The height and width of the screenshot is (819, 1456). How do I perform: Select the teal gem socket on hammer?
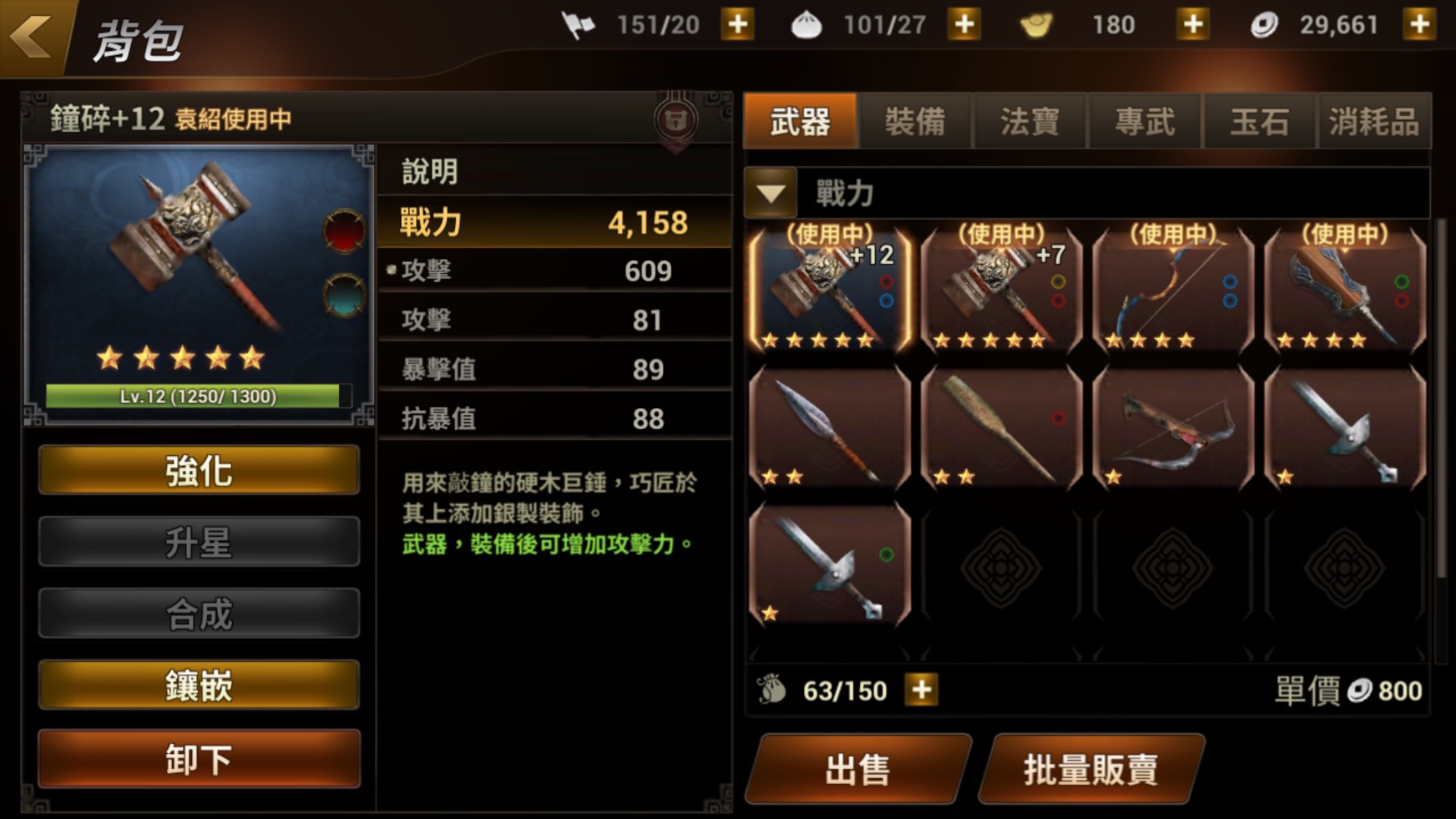pyautogui.click(x=344, y=295)
